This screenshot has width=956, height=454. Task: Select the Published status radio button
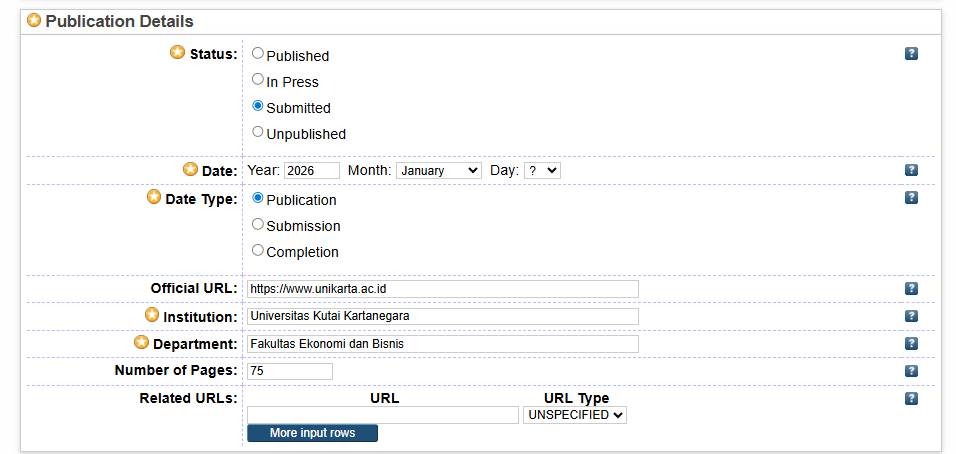(x=258, y=54)
